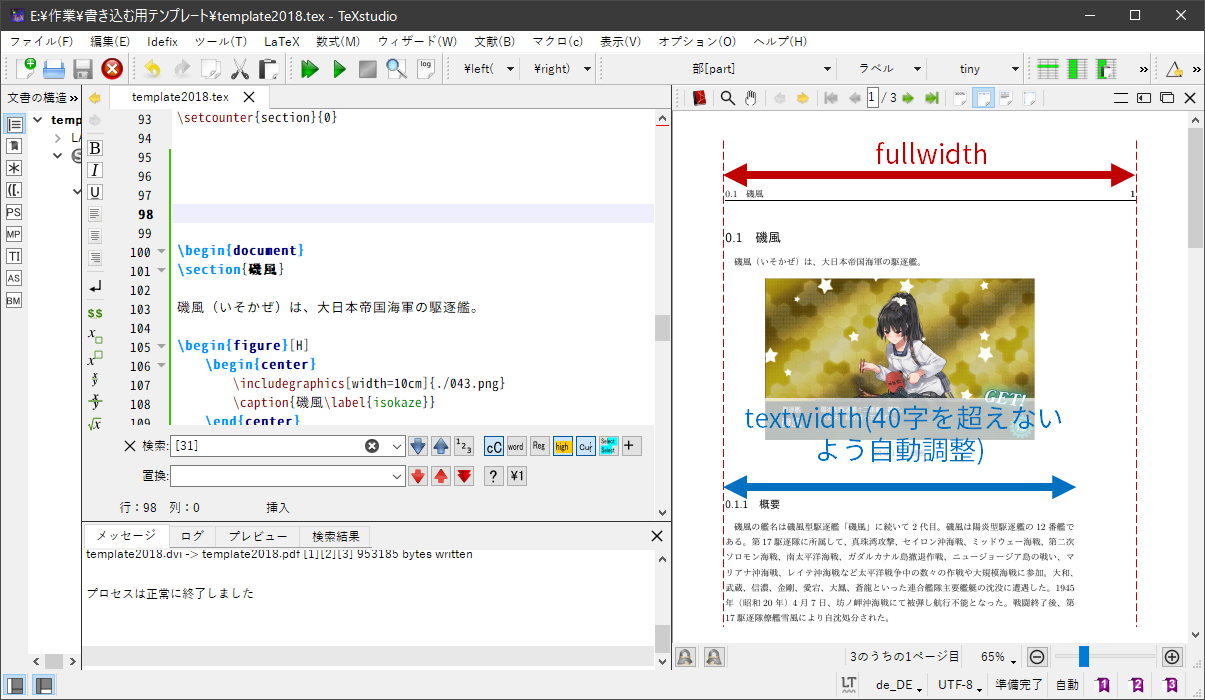Insert a table row with the green row icon
The image size is (1205, 700).
1047,69
